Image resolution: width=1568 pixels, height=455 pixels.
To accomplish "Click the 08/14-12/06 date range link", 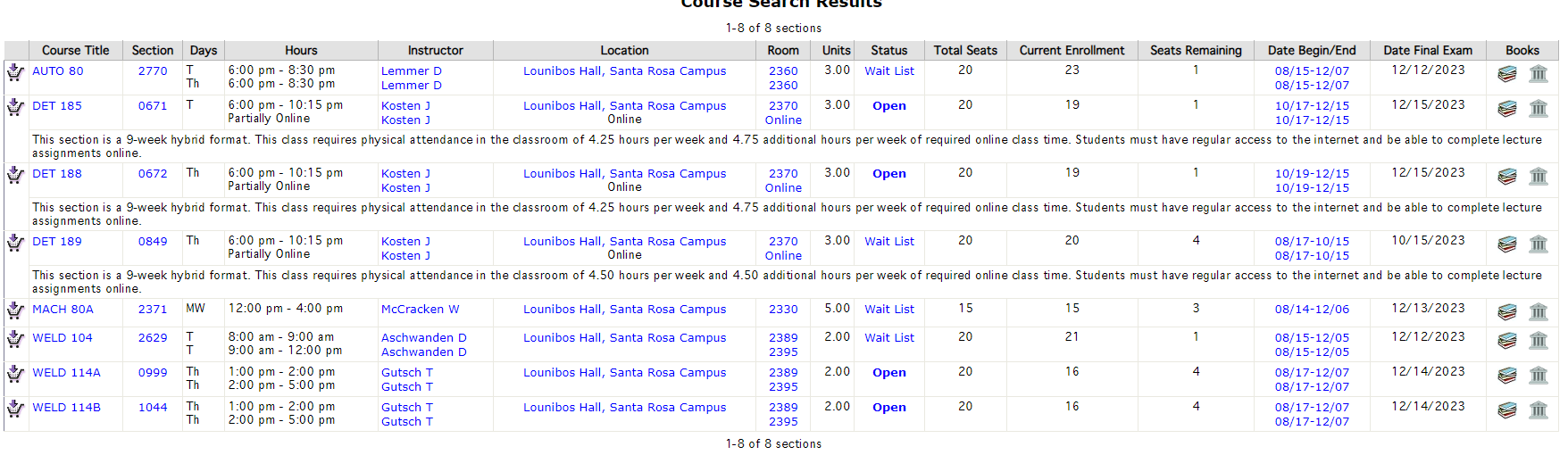I will click(x=1312, y=310).
